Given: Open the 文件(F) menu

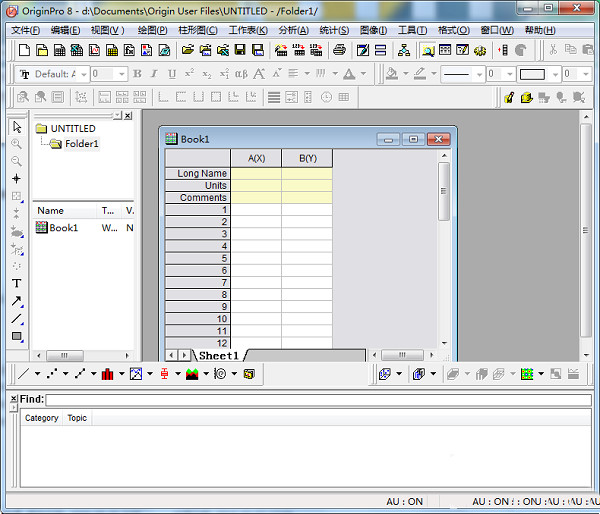Looking at the screenshot, I should point(24,30).
